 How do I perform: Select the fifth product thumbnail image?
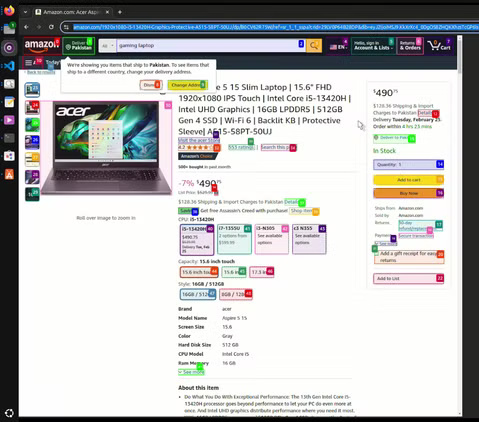pyautogui.click(x=32, y=159)
